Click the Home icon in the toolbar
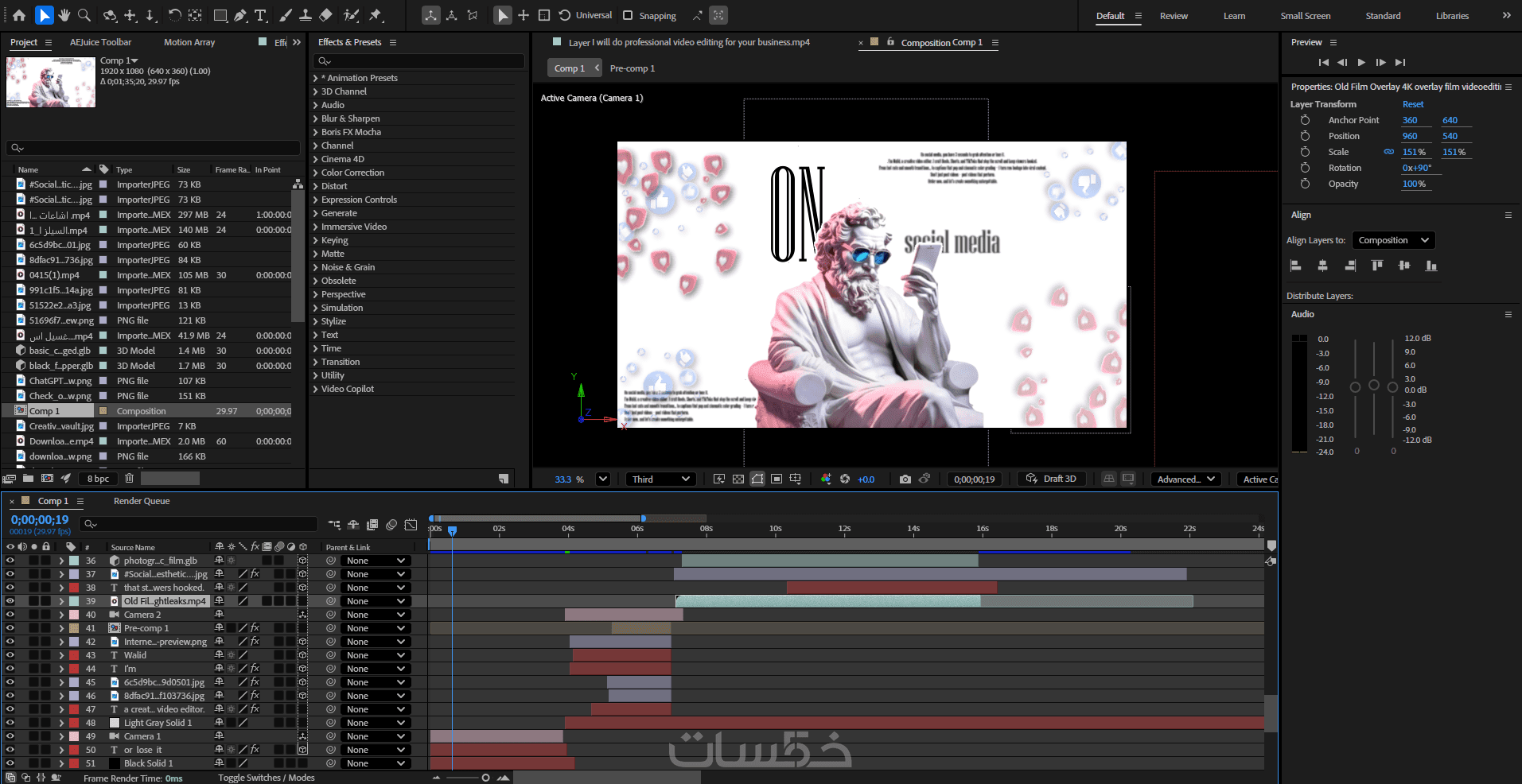Viewport: 1522px width, 784px height. point(19,15)
